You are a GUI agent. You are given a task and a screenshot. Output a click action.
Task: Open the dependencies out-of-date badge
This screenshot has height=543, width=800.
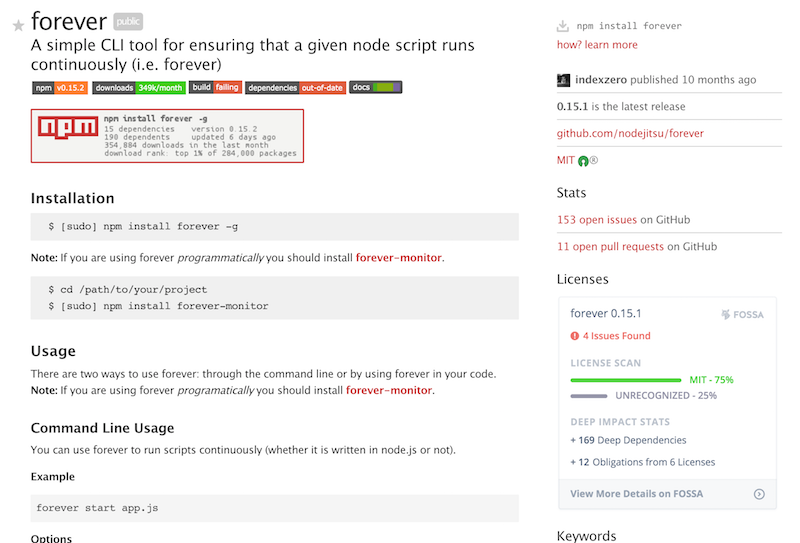click(x=295, y=88)
